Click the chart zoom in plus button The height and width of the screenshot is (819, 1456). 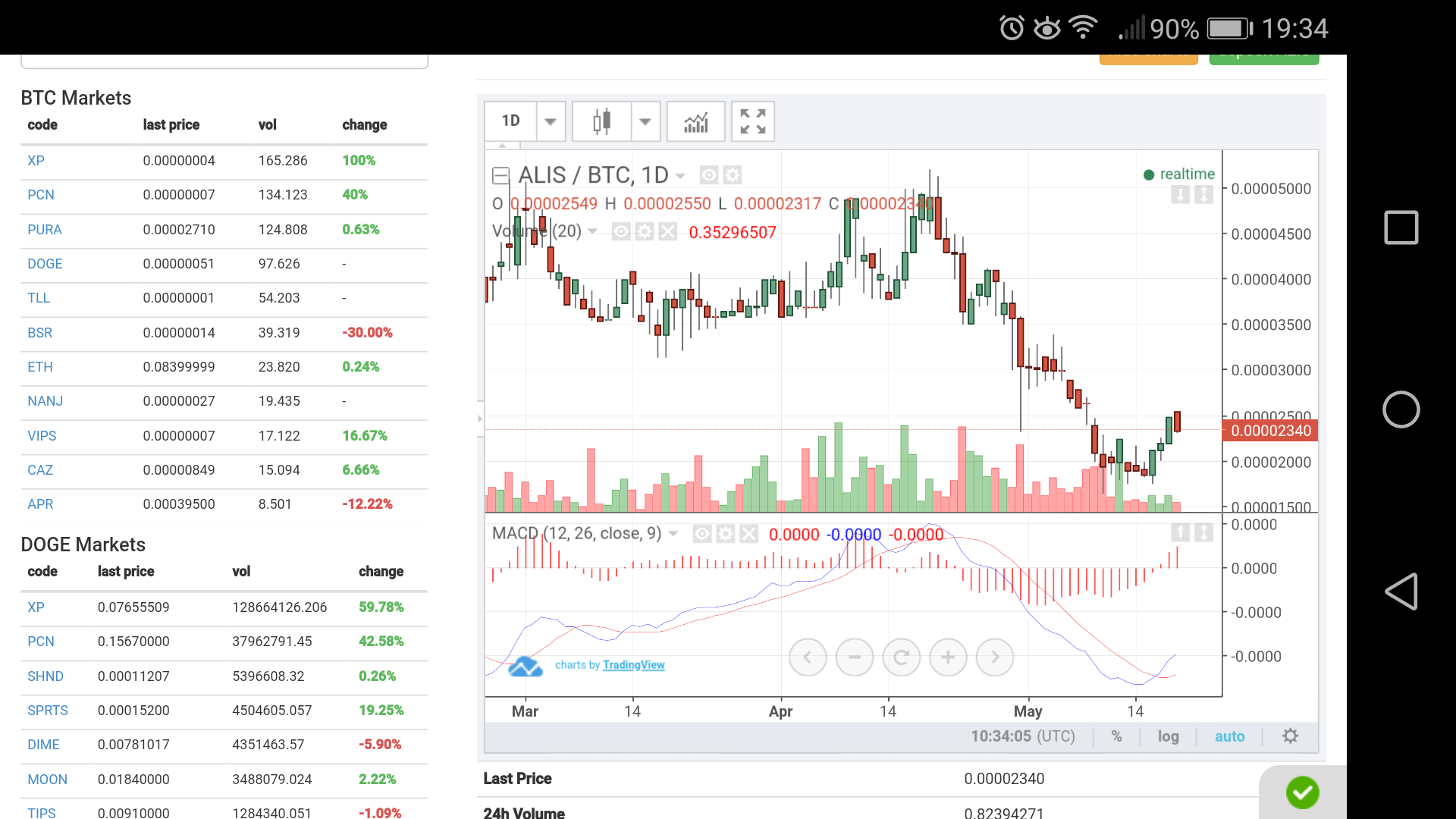tap(947, 657)
